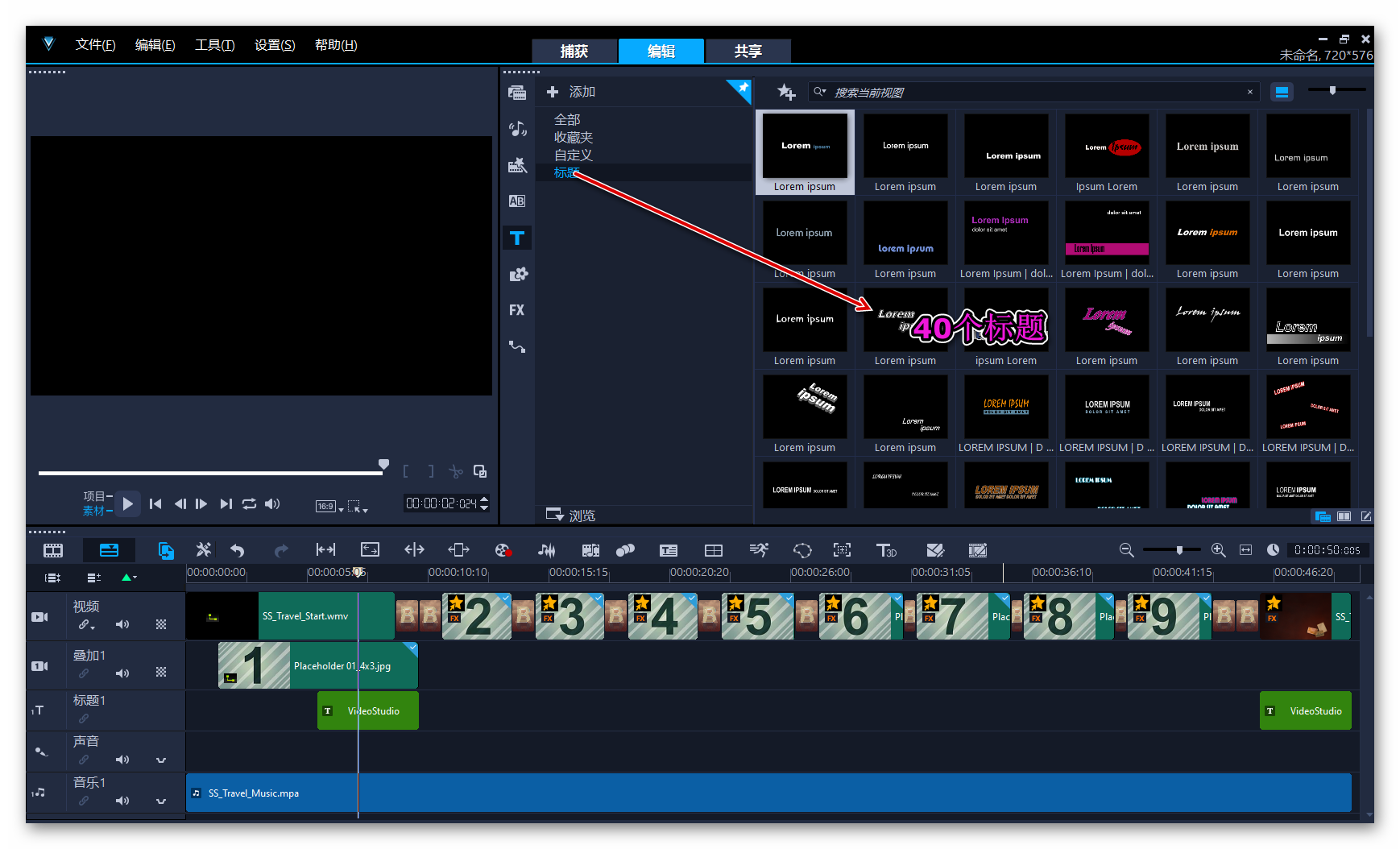Select the 自定义 custom category

pyautogui.click(x=574, y=155)
